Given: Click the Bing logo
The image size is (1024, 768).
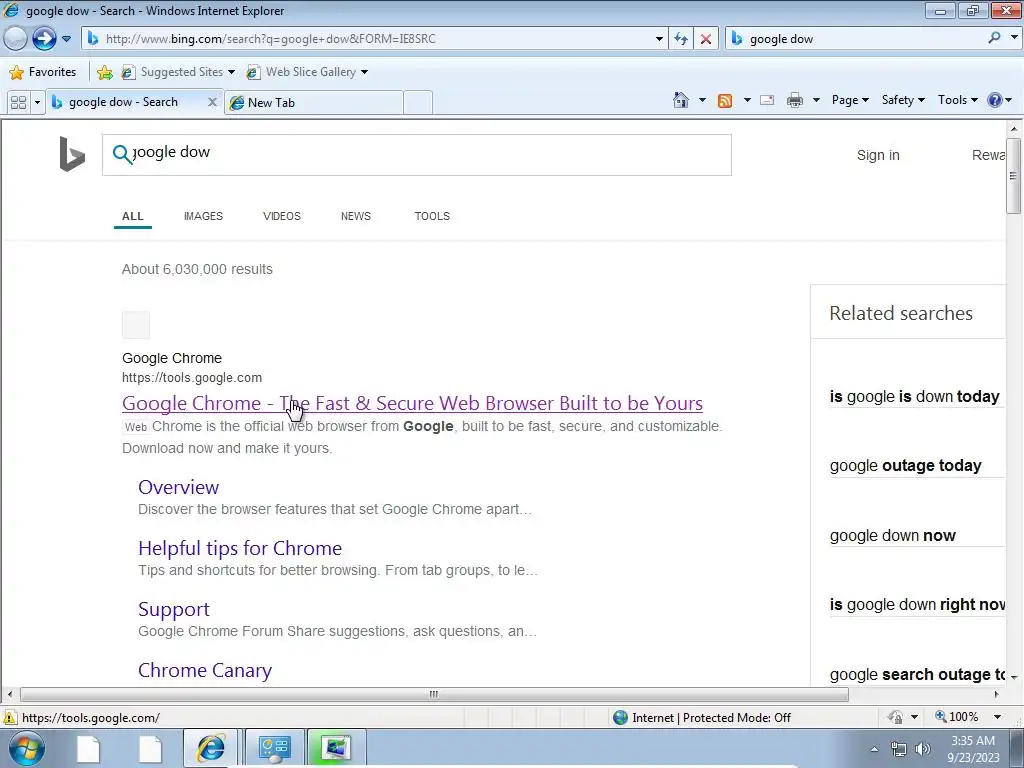Looking at the screenshot, I should 72,154.
